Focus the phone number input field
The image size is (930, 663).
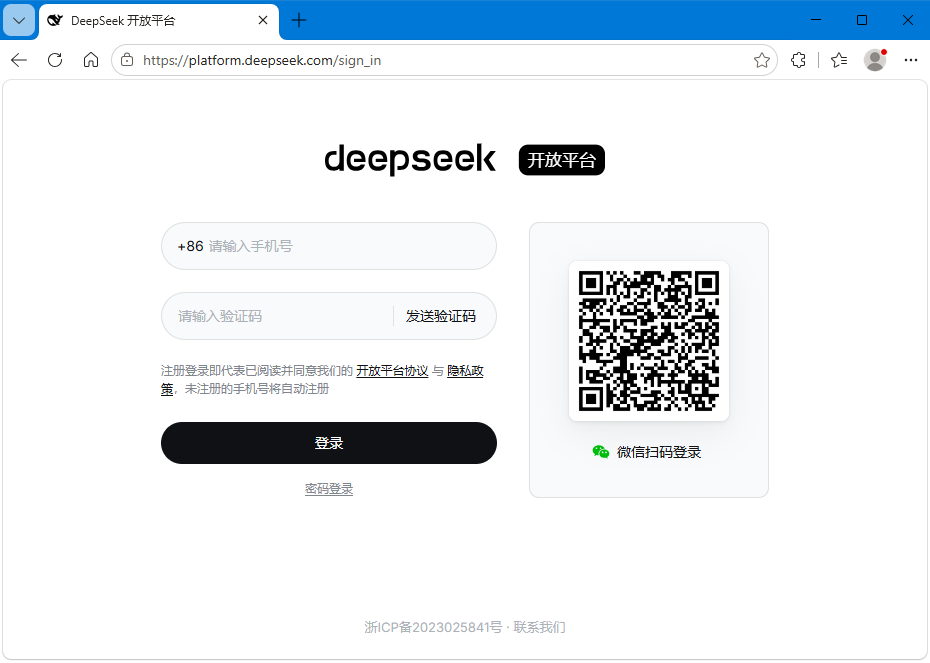pos(329,246)
